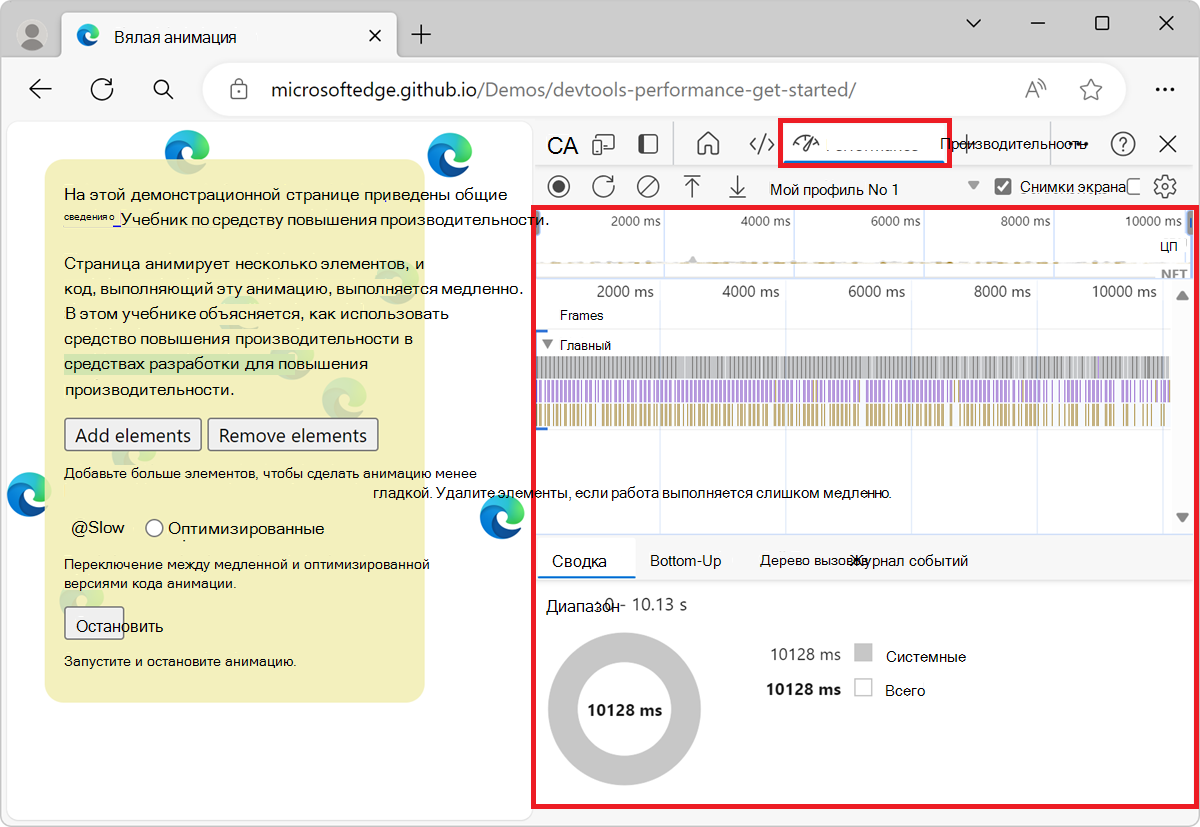Open the Read aloud icon

point(1036,89)
